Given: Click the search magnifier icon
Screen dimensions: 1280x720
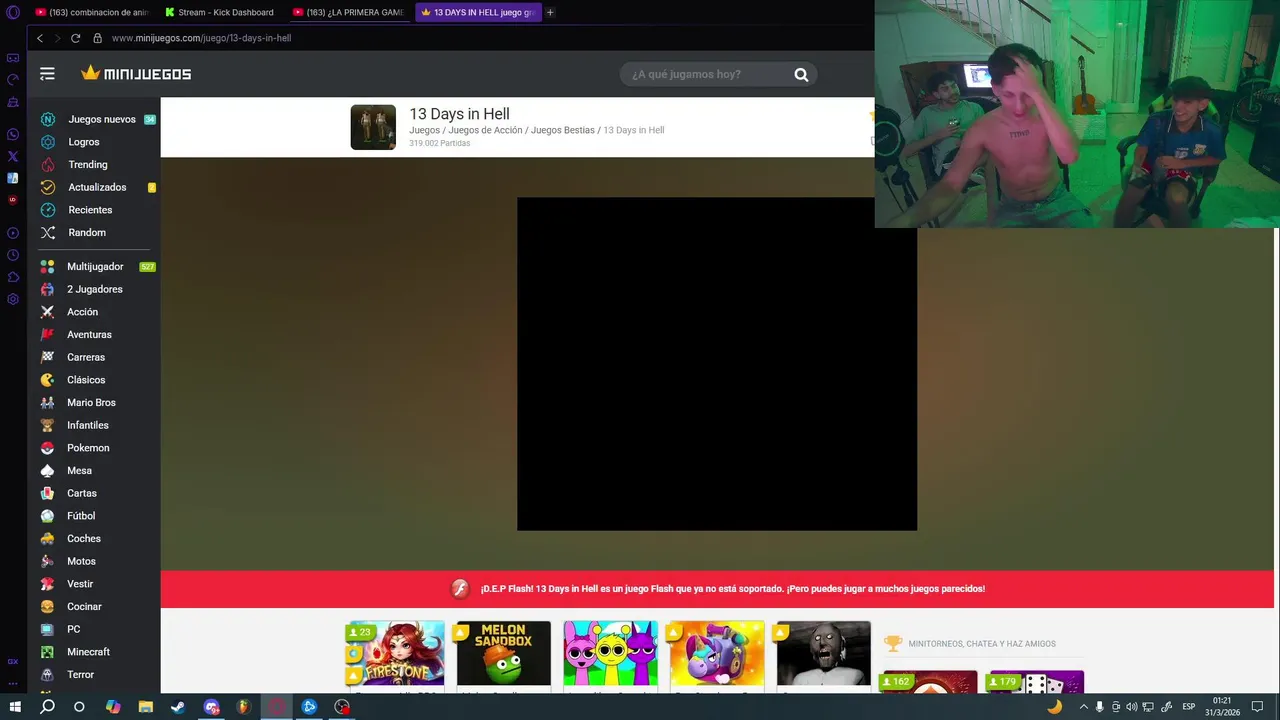Looking at the screenshot, I should point(801,75).
